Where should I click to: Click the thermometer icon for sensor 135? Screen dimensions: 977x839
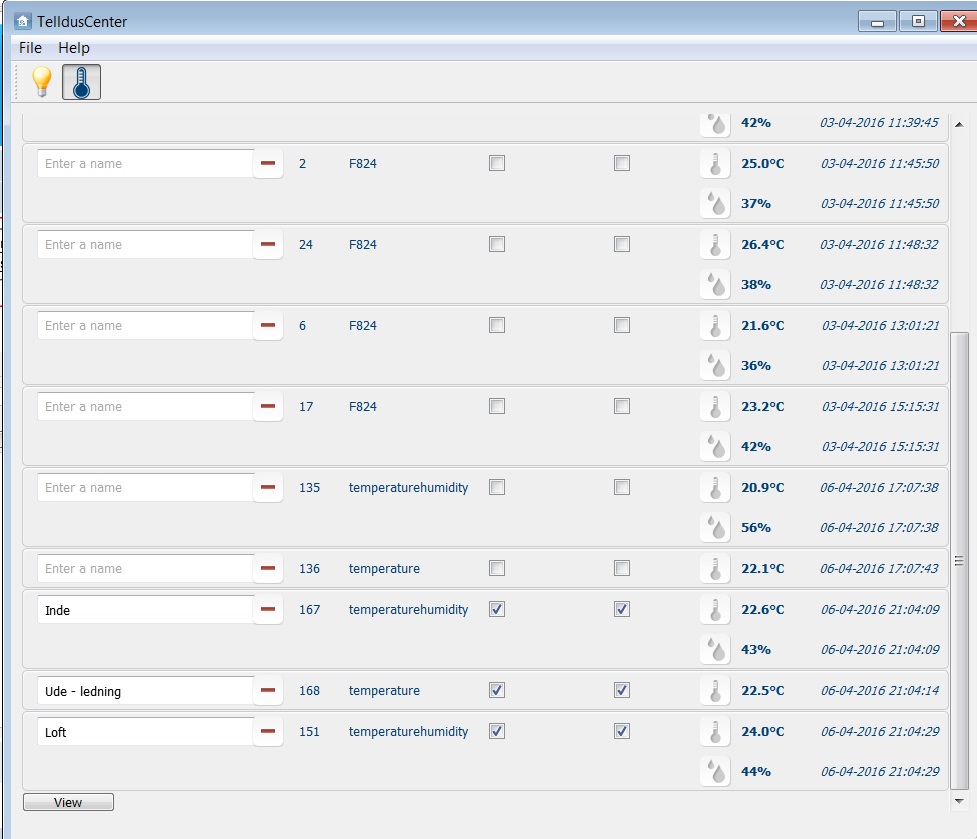click(x=715, y=488)
